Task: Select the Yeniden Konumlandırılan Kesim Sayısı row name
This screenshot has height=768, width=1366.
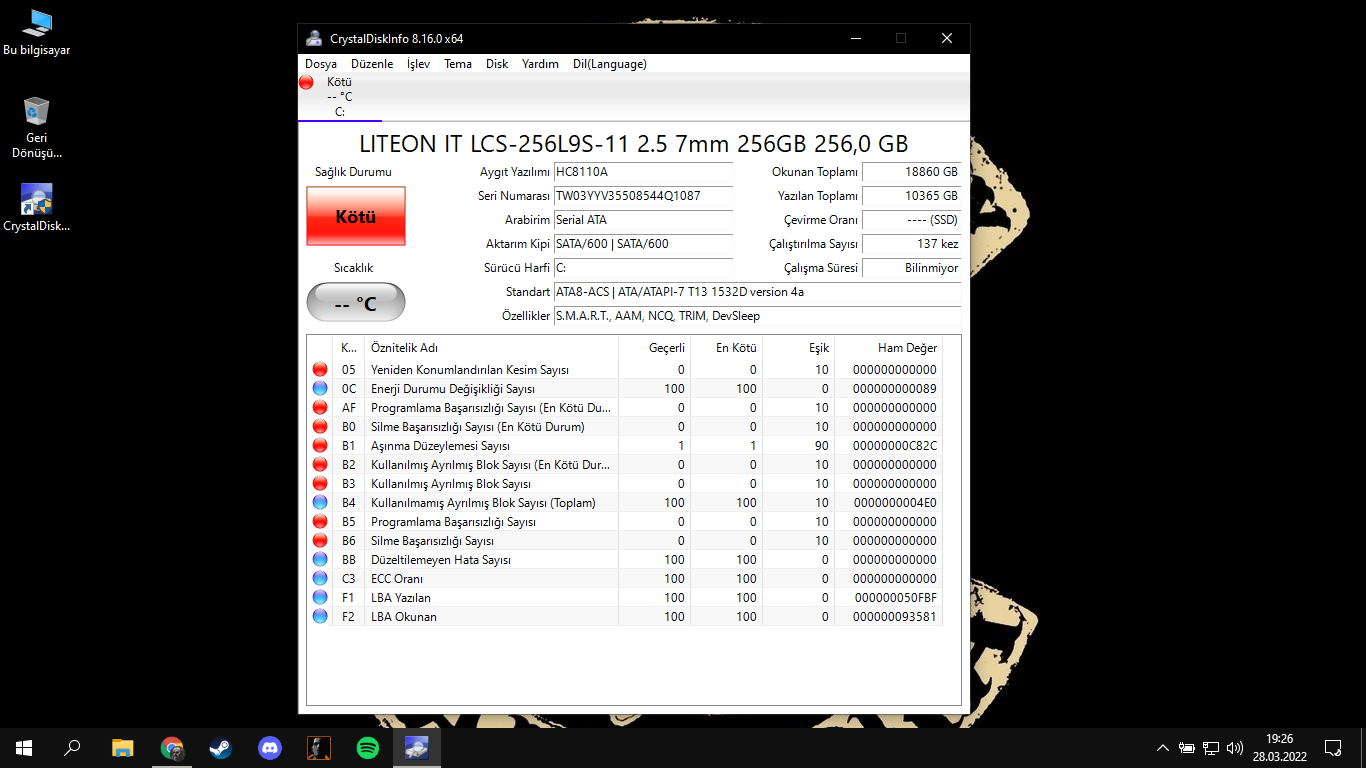Action: tap(470, 370)
